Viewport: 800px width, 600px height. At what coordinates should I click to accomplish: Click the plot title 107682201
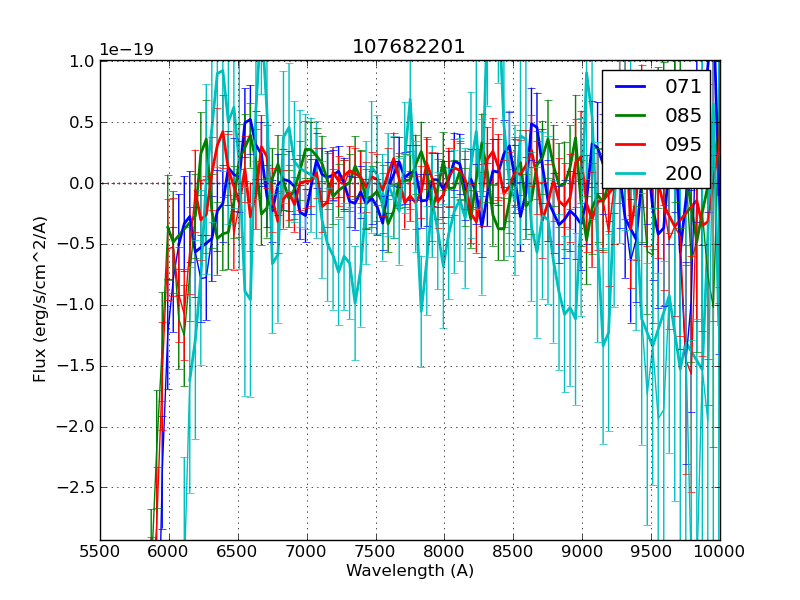click(409, 47)
